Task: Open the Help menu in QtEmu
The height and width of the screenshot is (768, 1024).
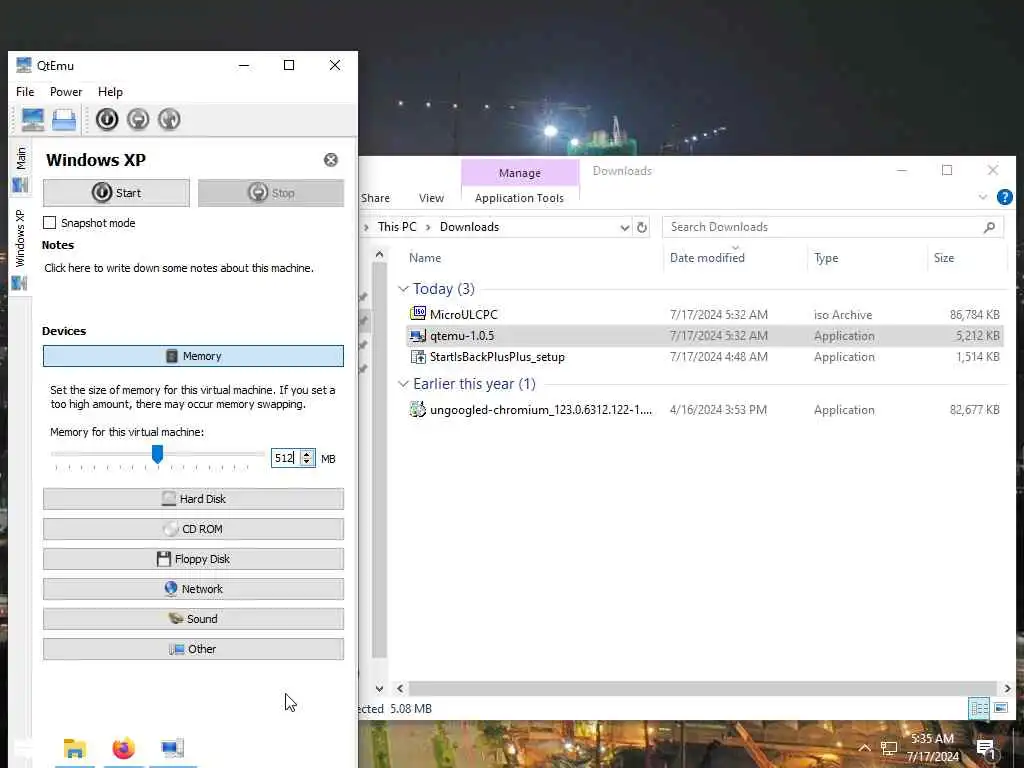Action: (110, 92)
